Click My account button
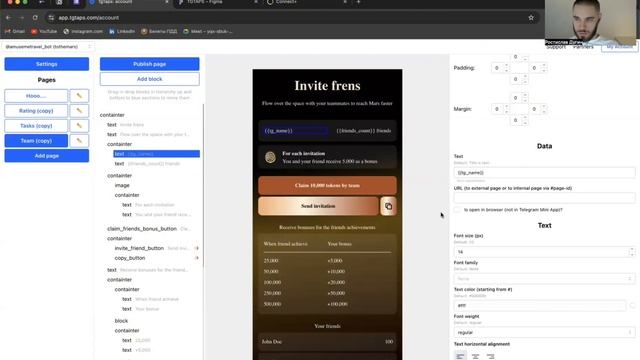 click(x=619, y=47)
